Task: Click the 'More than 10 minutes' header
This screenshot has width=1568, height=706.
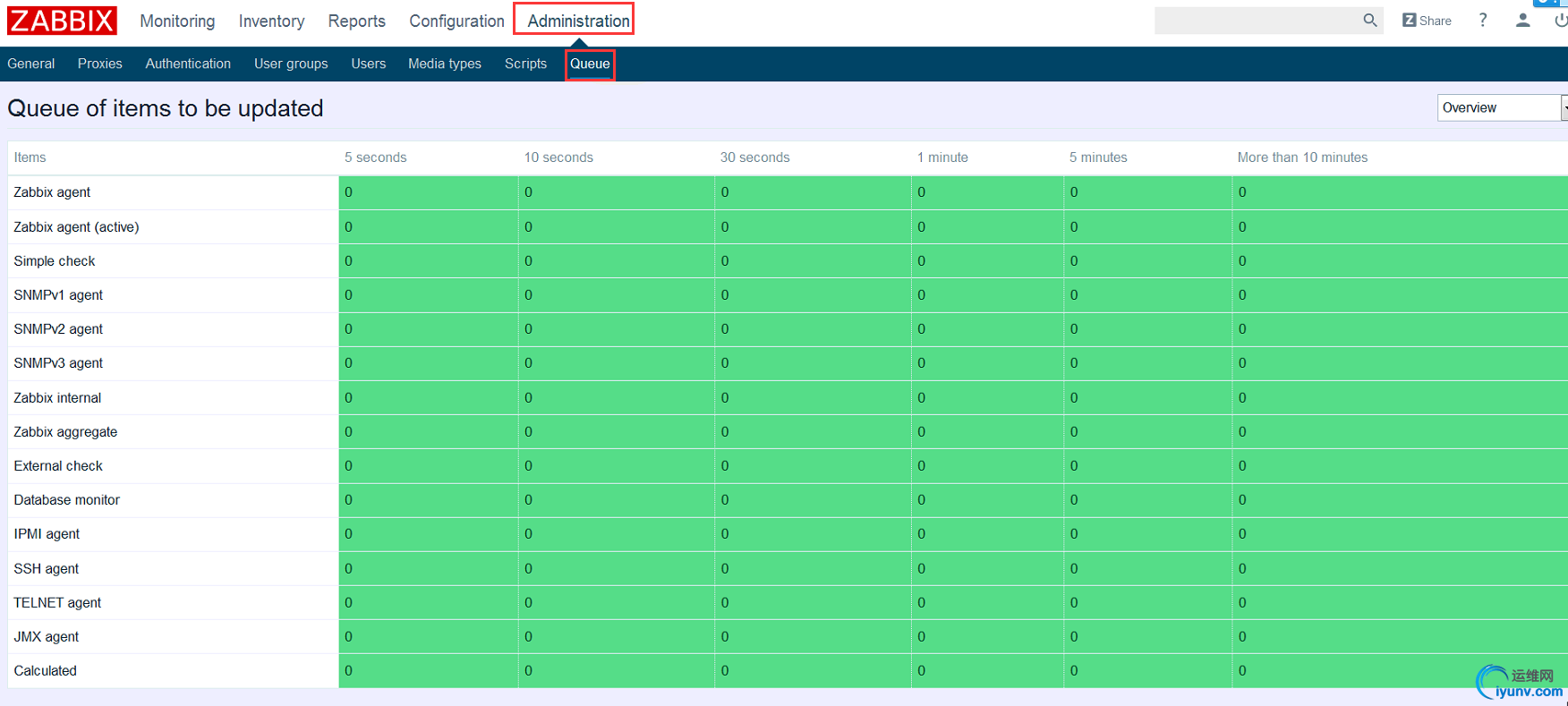Action: 1302,157
